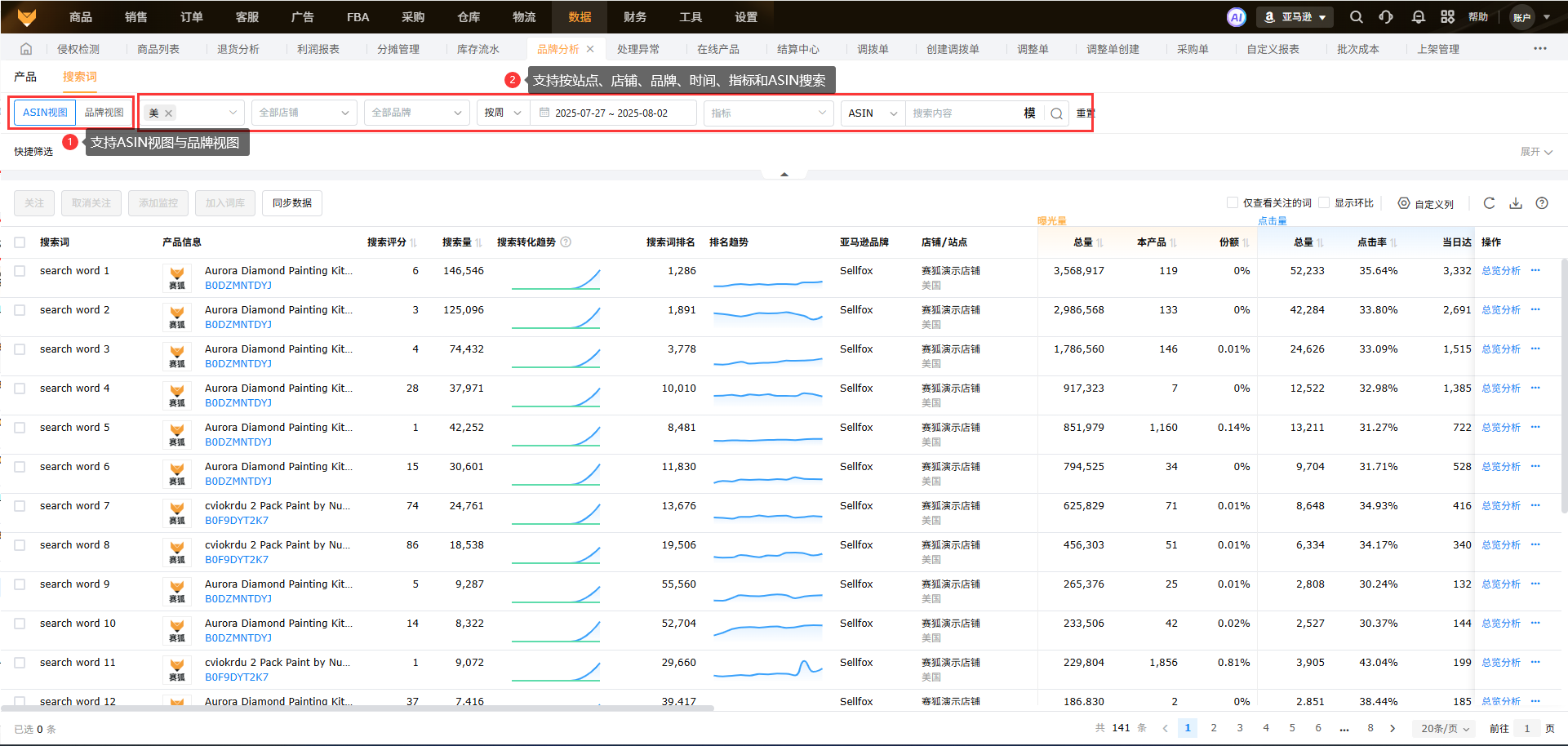Download table data via export icon

click(x=1516, y=203)
